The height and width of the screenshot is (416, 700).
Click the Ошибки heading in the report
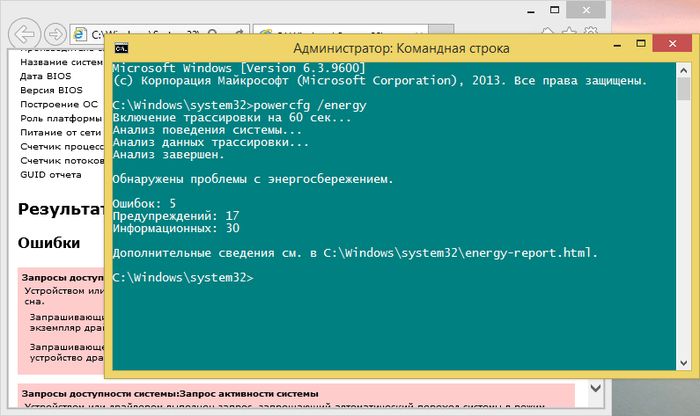pyautogui.click(x=48, y=242)
